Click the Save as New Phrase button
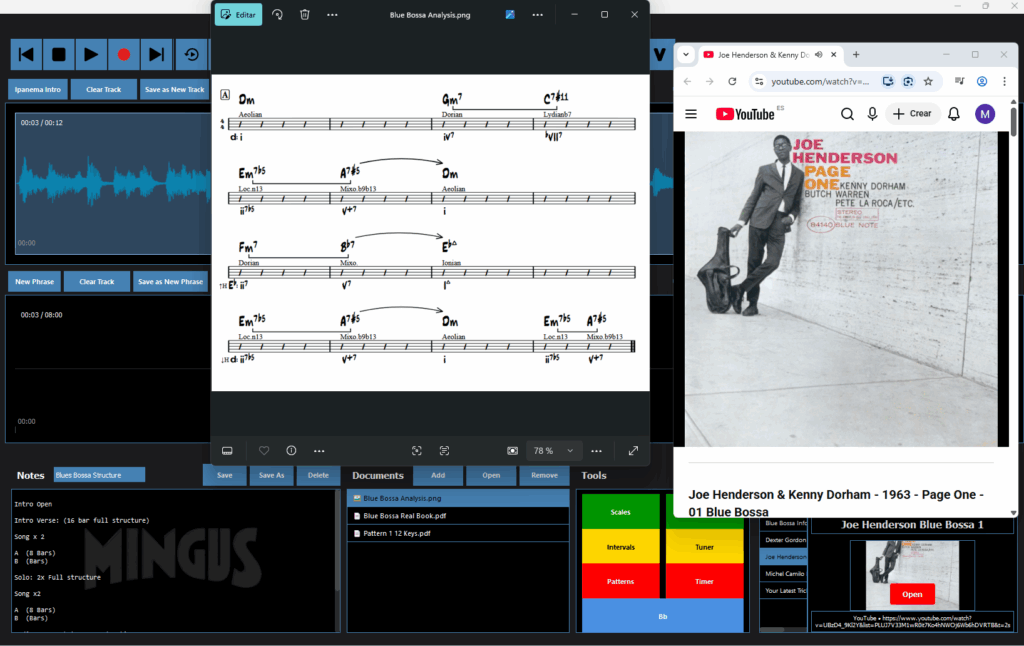Image resolution: width=1024 pixels, height=646 pixels. tap(170, 282)
